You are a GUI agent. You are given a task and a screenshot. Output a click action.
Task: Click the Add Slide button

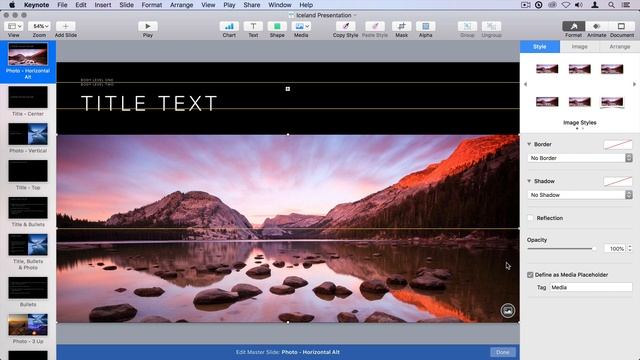pyautogui.click(x=66, y=26)
